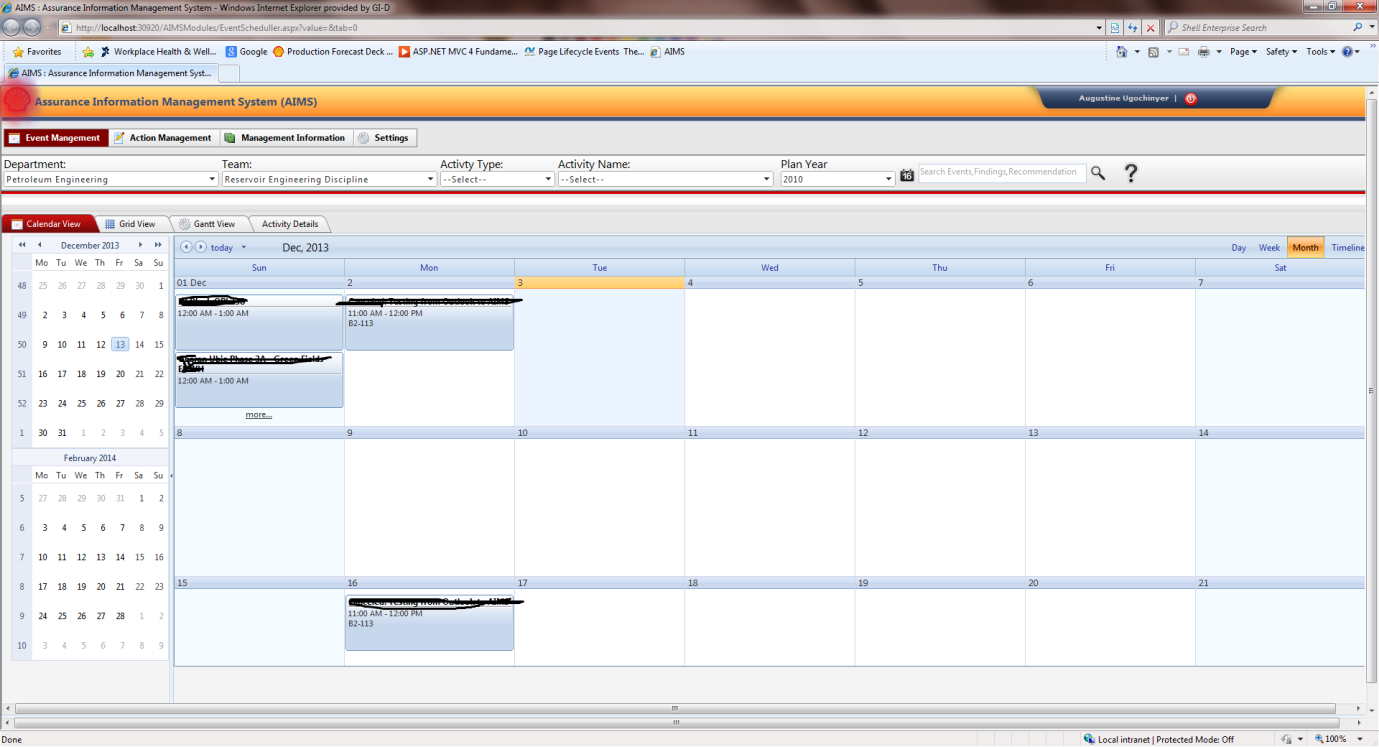Click the next month arrow beside today
The height and width of the screenshot is (747, 1379).
(x=200, y=247)
